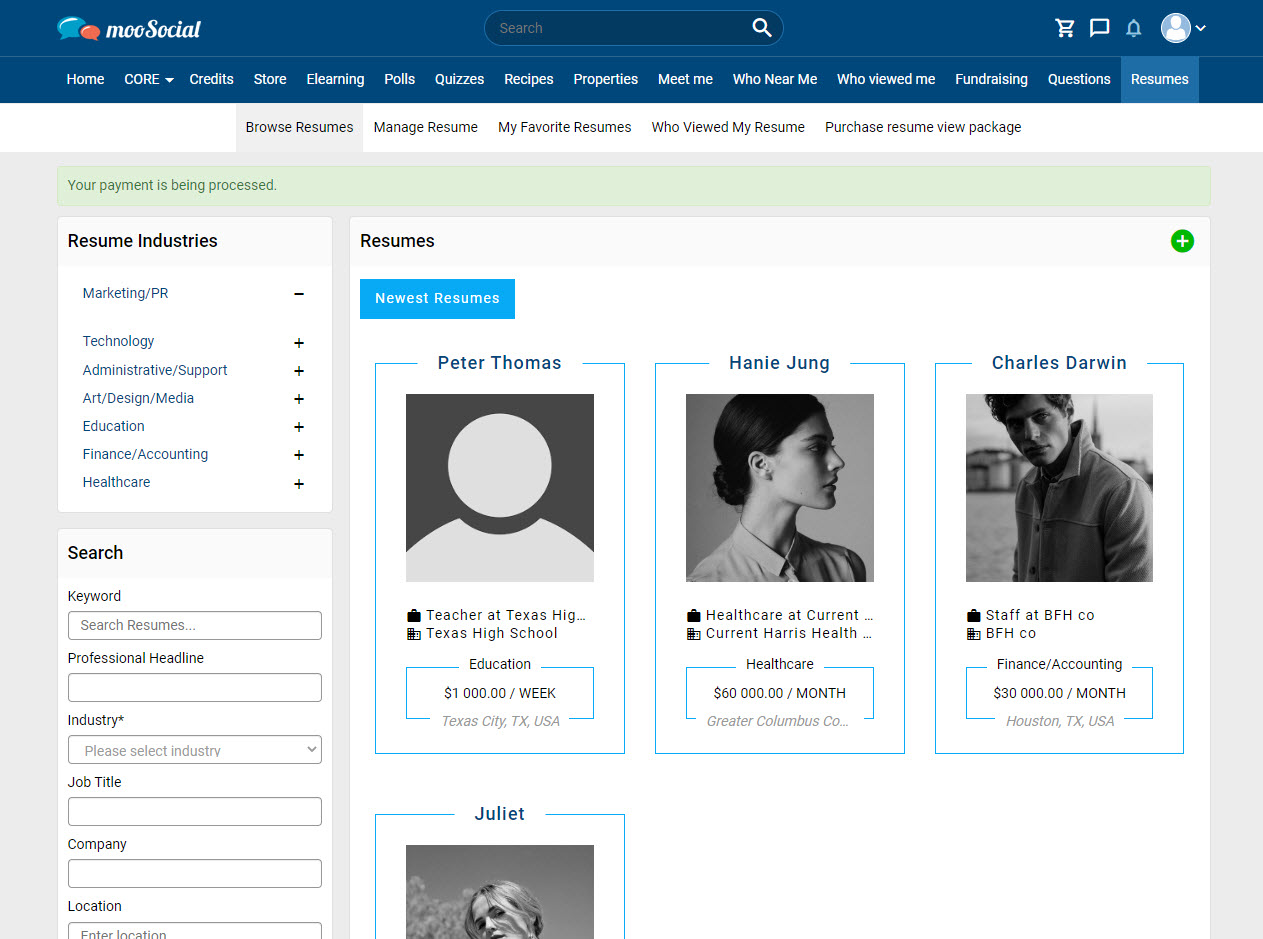Screen dimensions: 1263x939
Task: Open the messages chat icon
Action: pyautogui.click(x=1099, y=28)
